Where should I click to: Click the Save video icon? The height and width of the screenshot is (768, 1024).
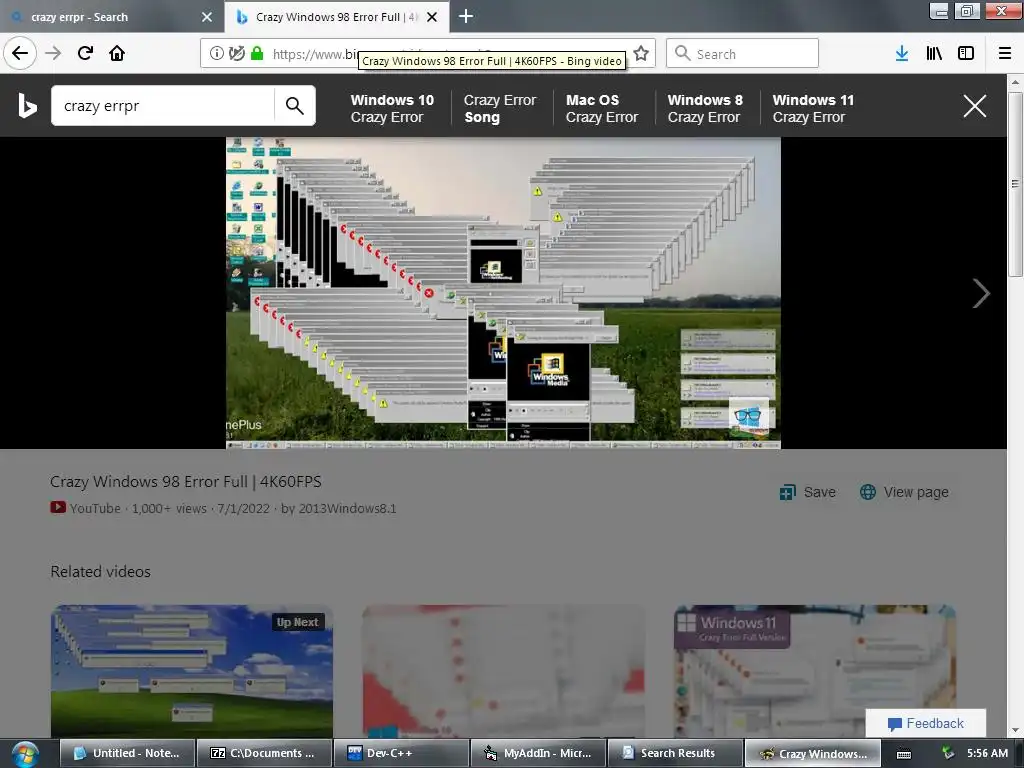(x=788, y=492)
